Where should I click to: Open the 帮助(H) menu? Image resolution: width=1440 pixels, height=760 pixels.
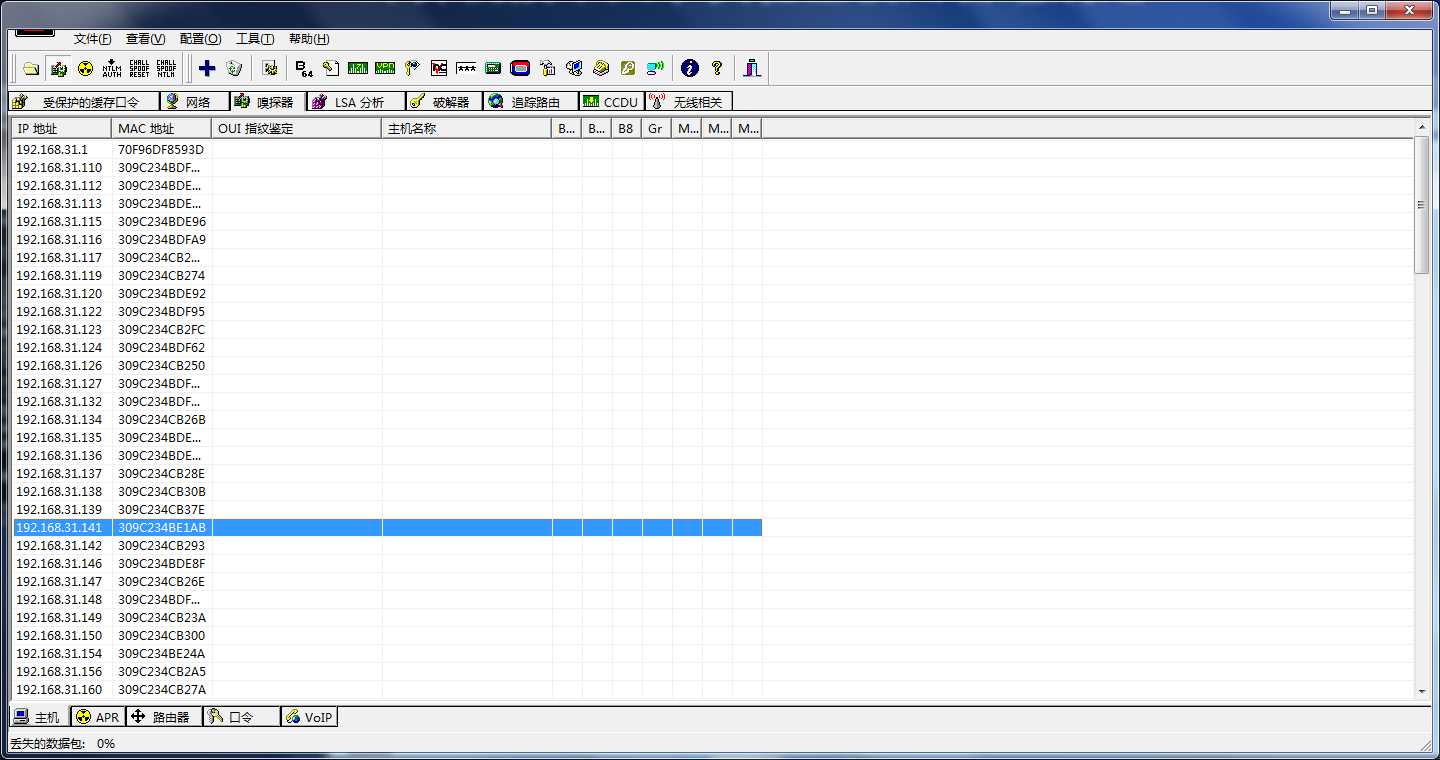pyautogui.click(x=309, y=39)
